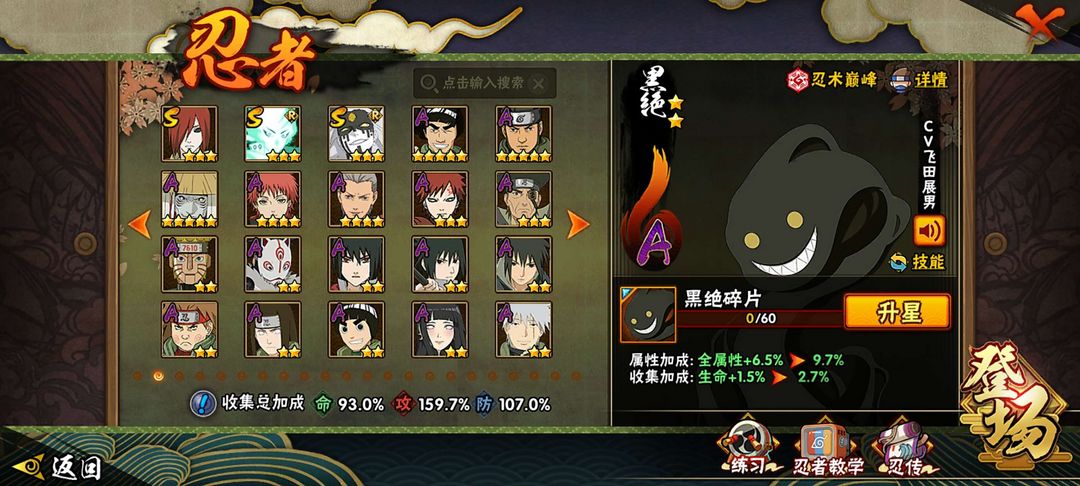The height and width of the screenshot is (486, 1080).
Task: Clear the search box with the X
Action: (539, 84)
